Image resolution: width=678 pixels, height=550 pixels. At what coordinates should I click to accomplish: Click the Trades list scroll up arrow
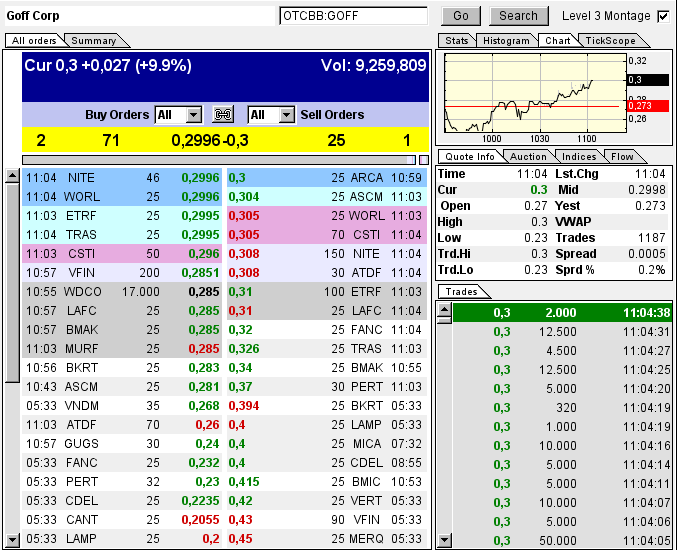click(445, 312)
